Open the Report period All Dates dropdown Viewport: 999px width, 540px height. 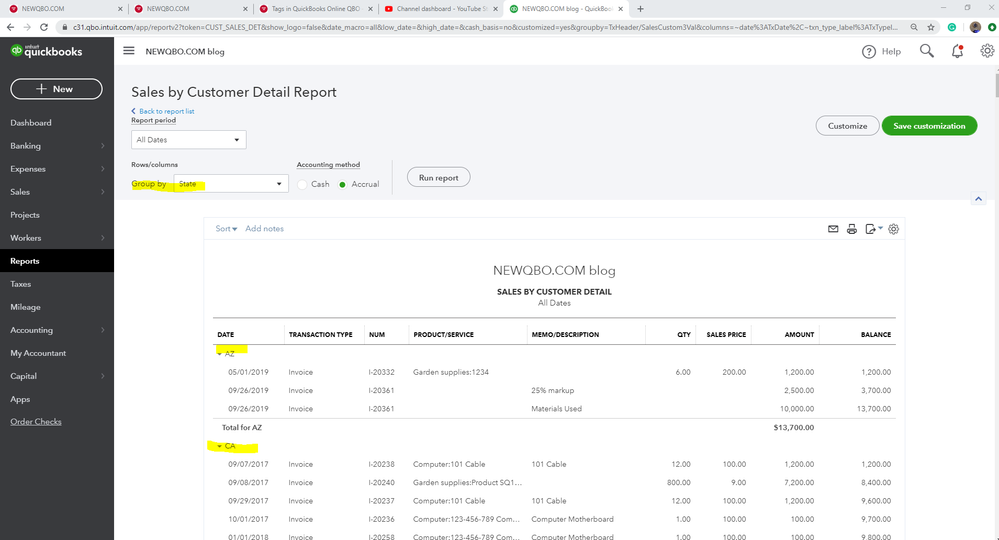coord(188,140)
